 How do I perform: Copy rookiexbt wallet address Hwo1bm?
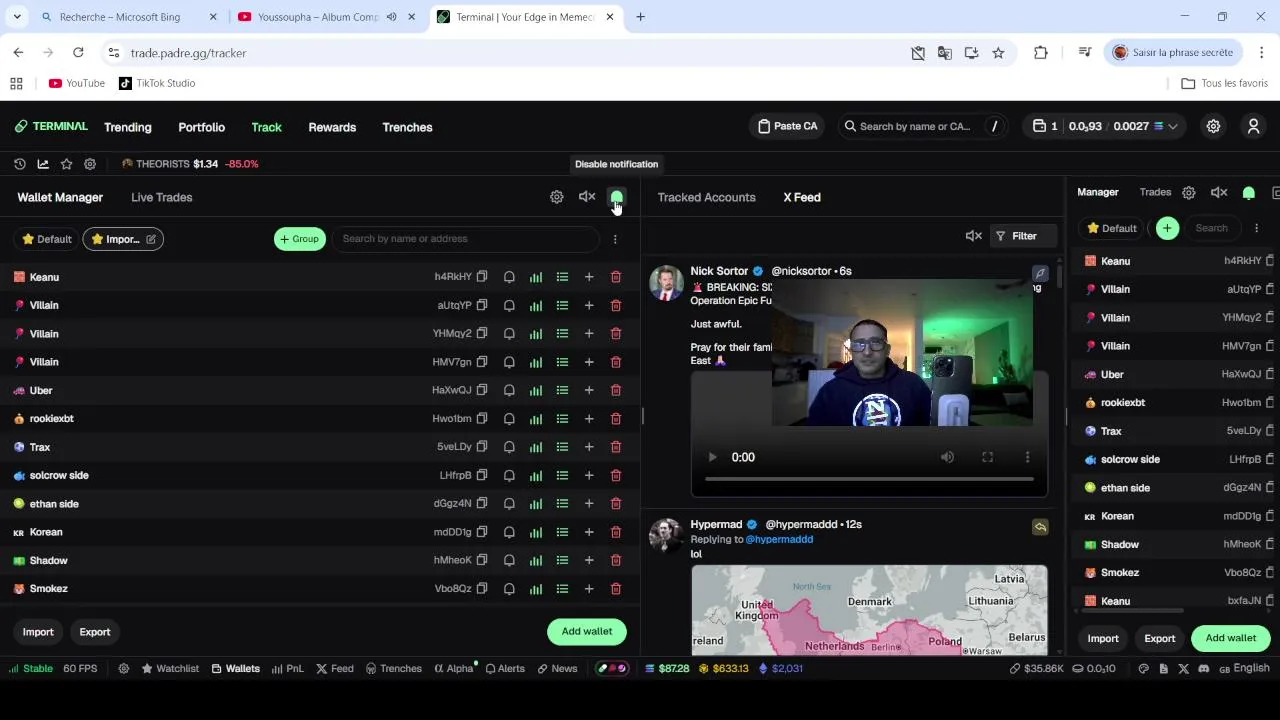(x=482, y=419)
